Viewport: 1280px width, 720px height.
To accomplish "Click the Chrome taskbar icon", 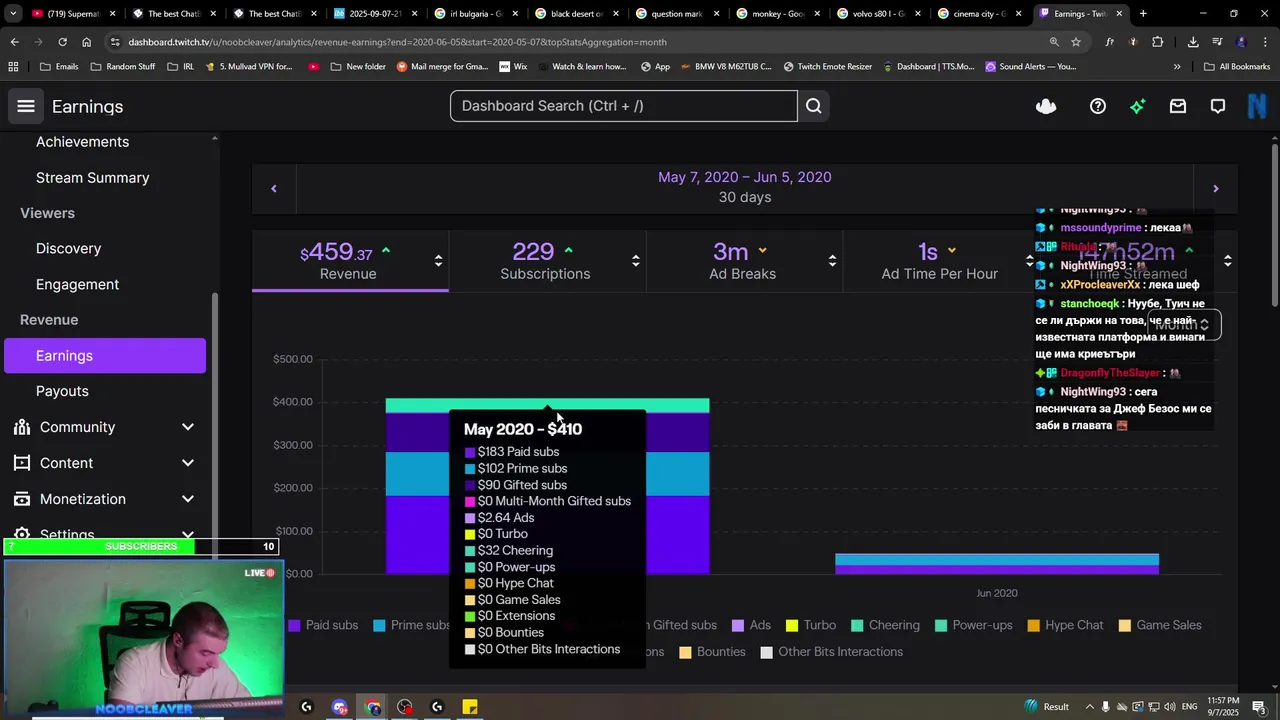I will pyautogui.click(x=373, y=707).
